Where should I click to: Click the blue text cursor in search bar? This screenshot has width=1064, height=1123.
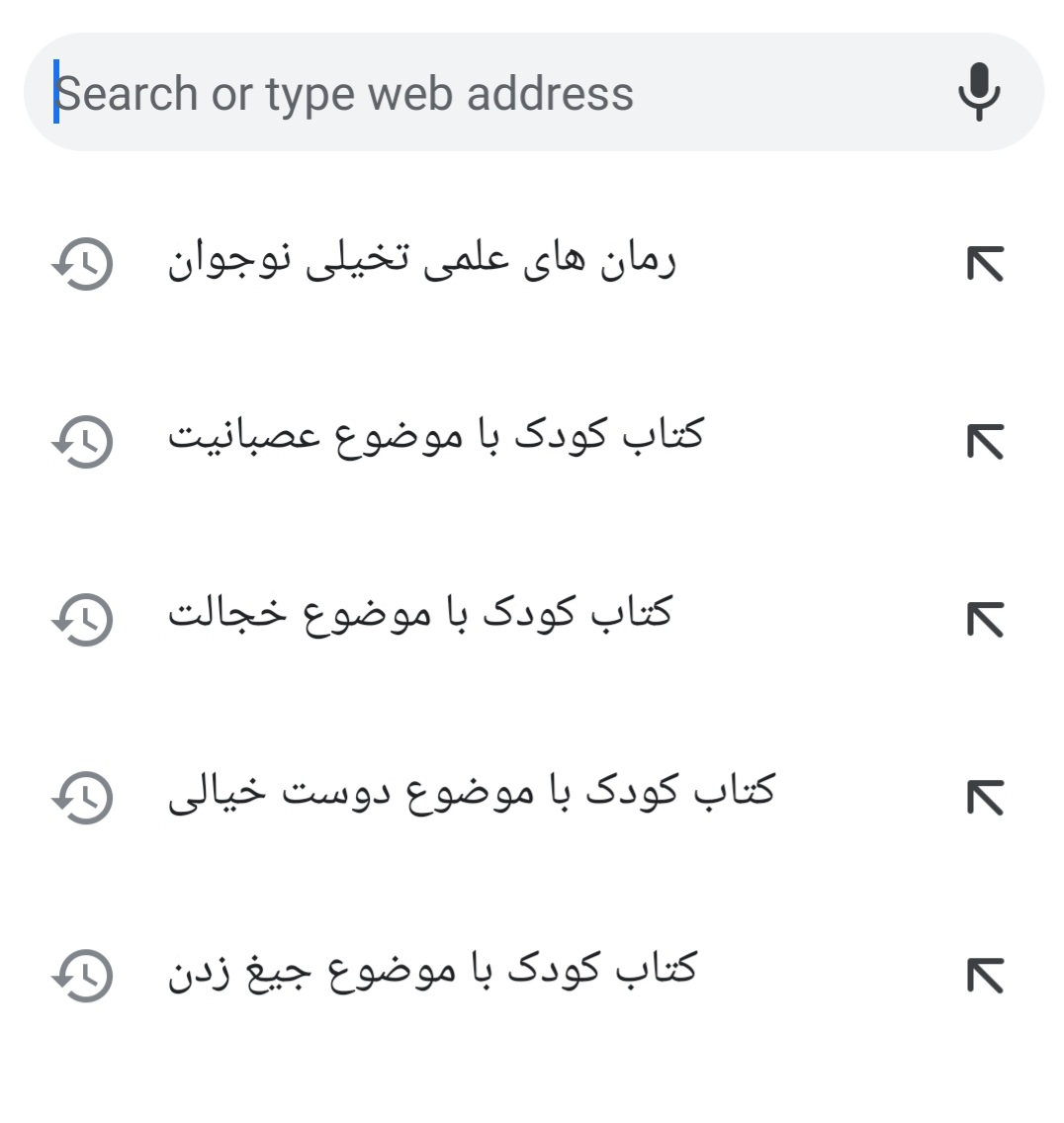tap(56, 92)
